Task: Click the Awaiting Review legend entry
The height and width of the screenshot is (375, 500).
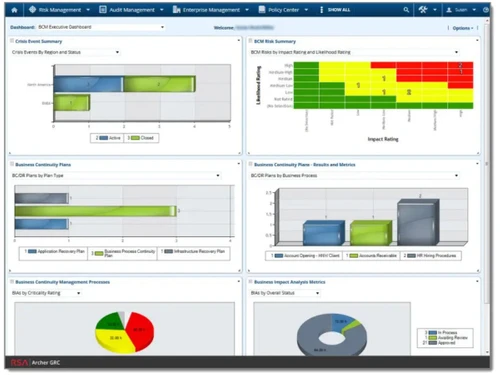Action: point(446,337)
